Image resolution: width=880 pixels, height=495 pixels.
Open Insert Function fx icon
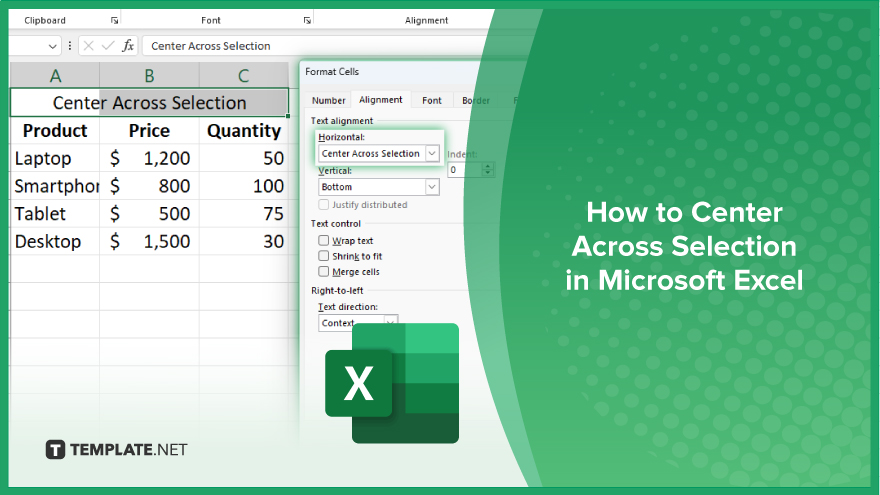[x=128, y=46]
